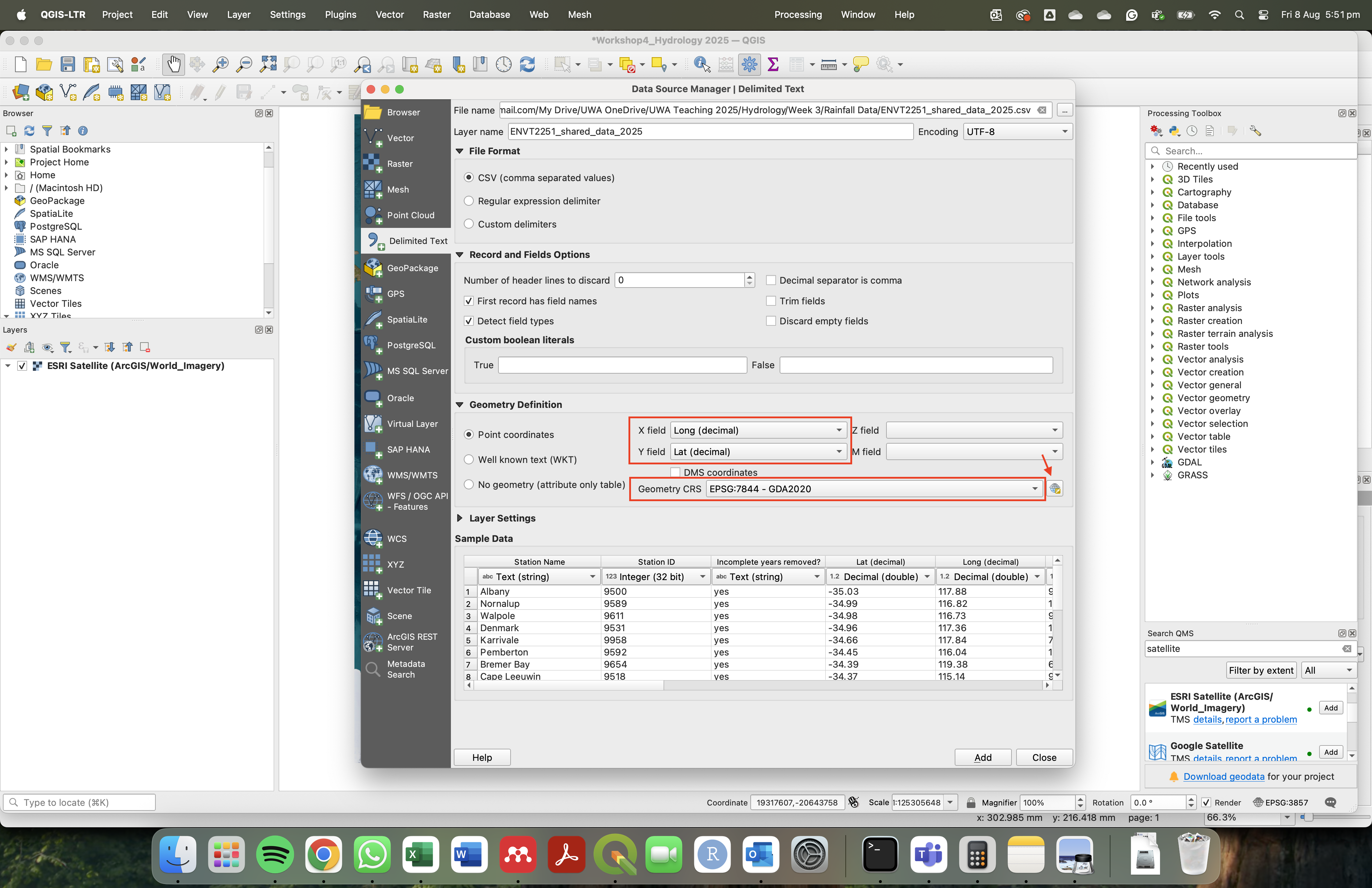Click the Layer name input field
Viewport: 1372px width, 888px height.
click(x=711, y=132)
